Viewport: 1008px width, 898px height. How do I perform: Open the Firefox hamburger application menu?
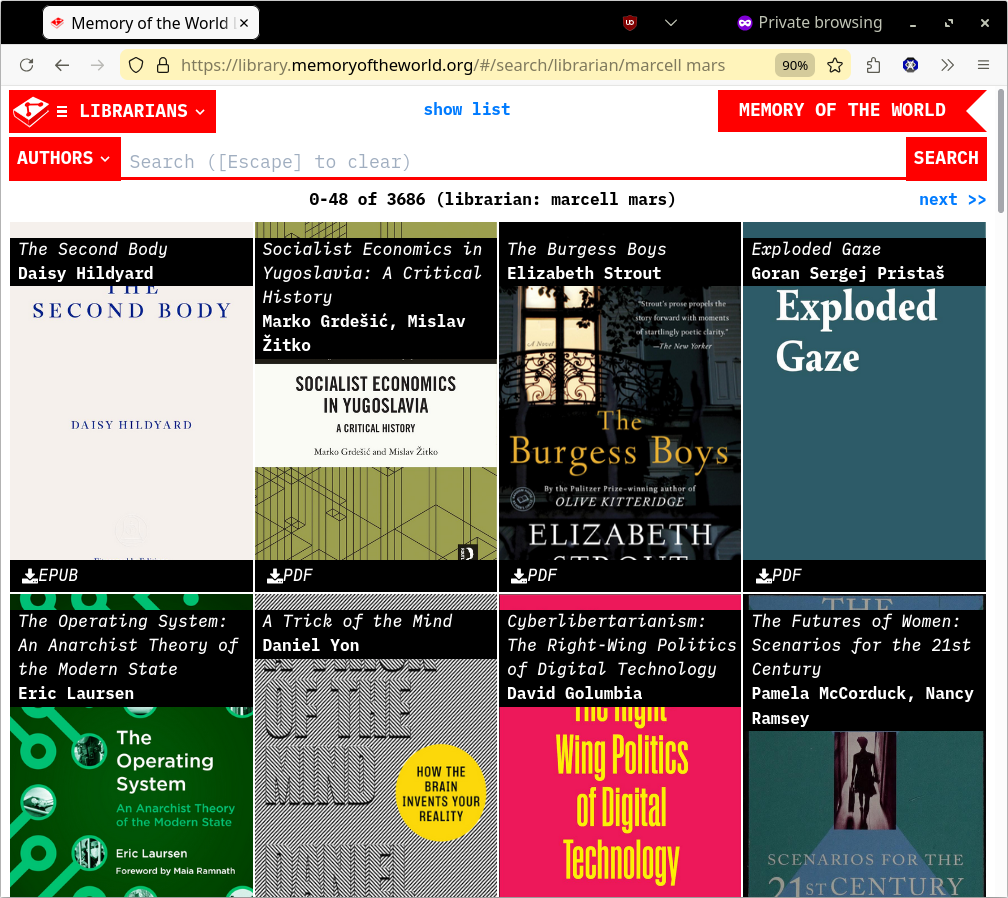click(x=984, y=65)
